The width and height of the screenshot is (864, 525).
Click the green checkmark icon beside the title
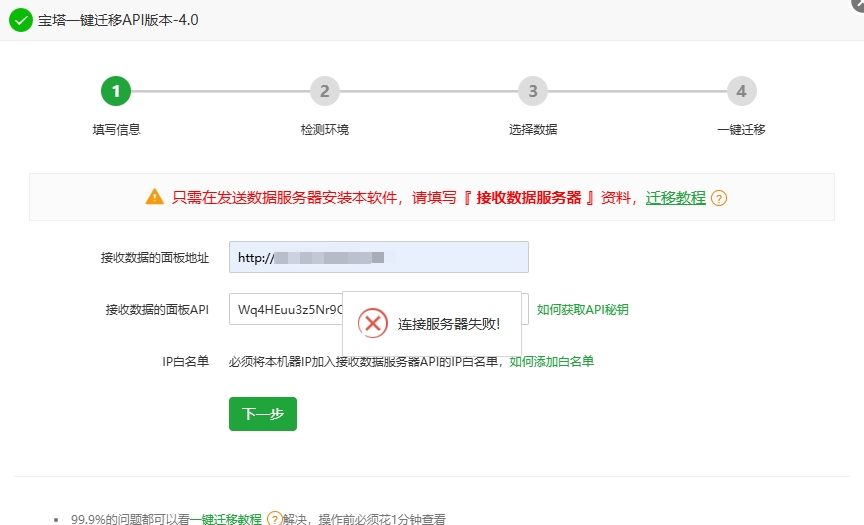tap(21, 20)
